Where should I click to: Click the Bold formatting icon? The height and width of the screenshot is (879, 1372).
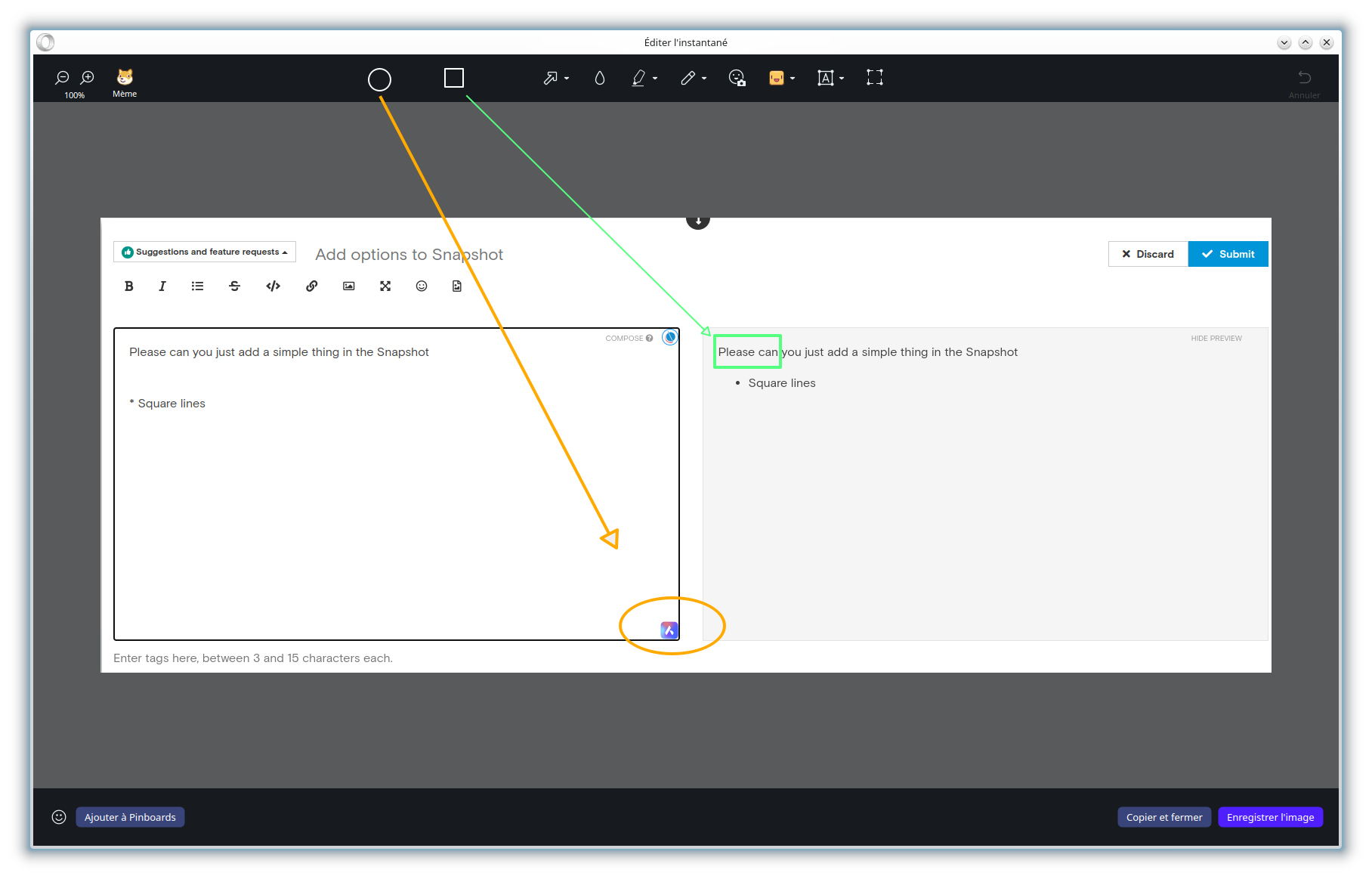point(129,286)
